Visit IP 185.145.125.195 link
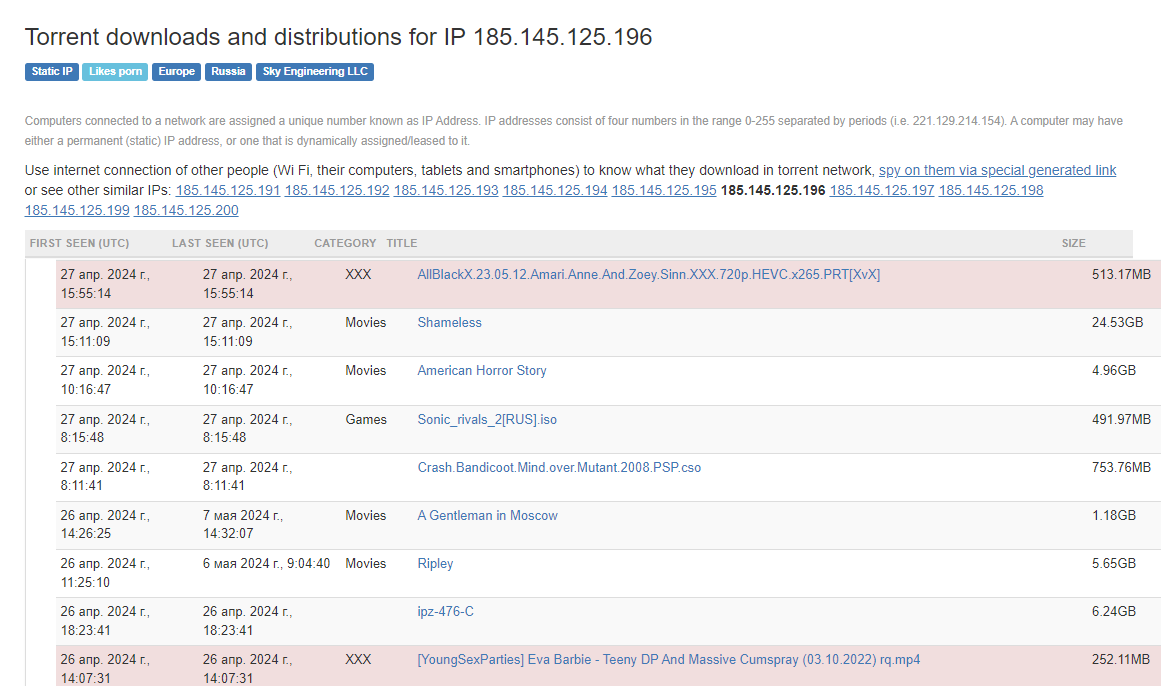 [x=664, y=190]
